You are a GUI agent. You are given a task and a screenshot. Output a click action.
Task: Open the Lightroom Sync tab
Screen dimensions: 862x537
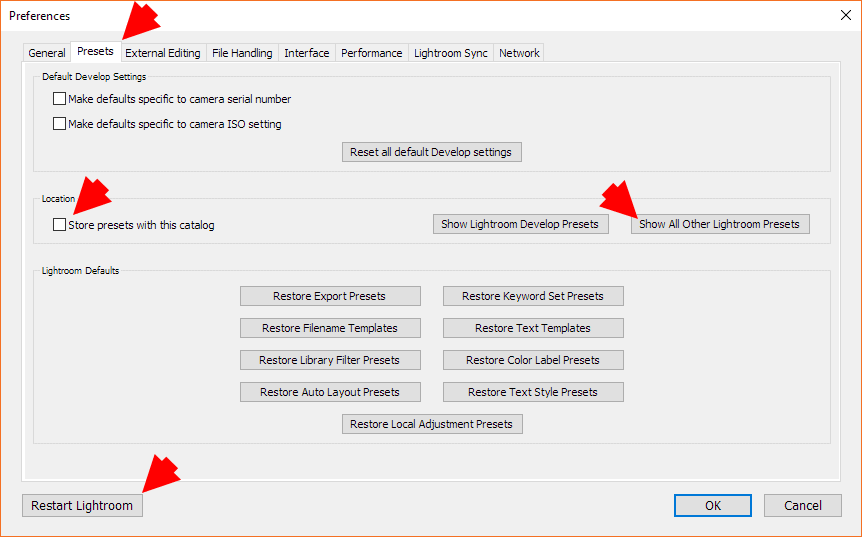coord(451,53)
